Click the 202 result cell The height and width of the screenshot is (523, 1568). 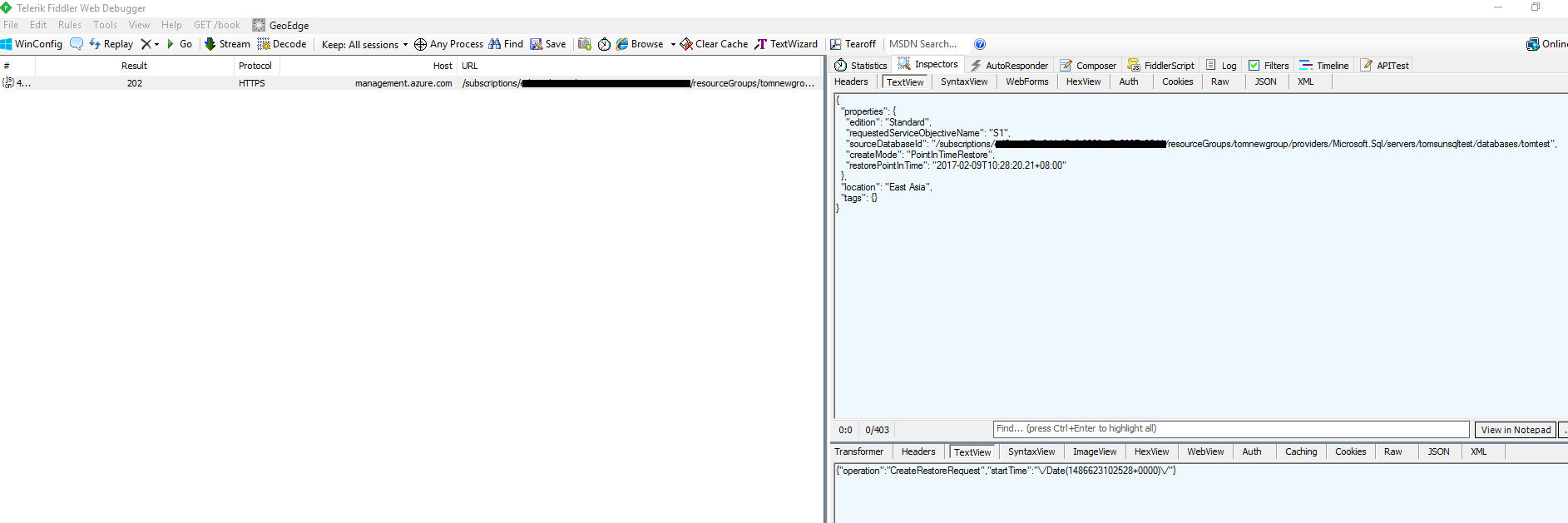pyautogui.click(x=135, y=83)
